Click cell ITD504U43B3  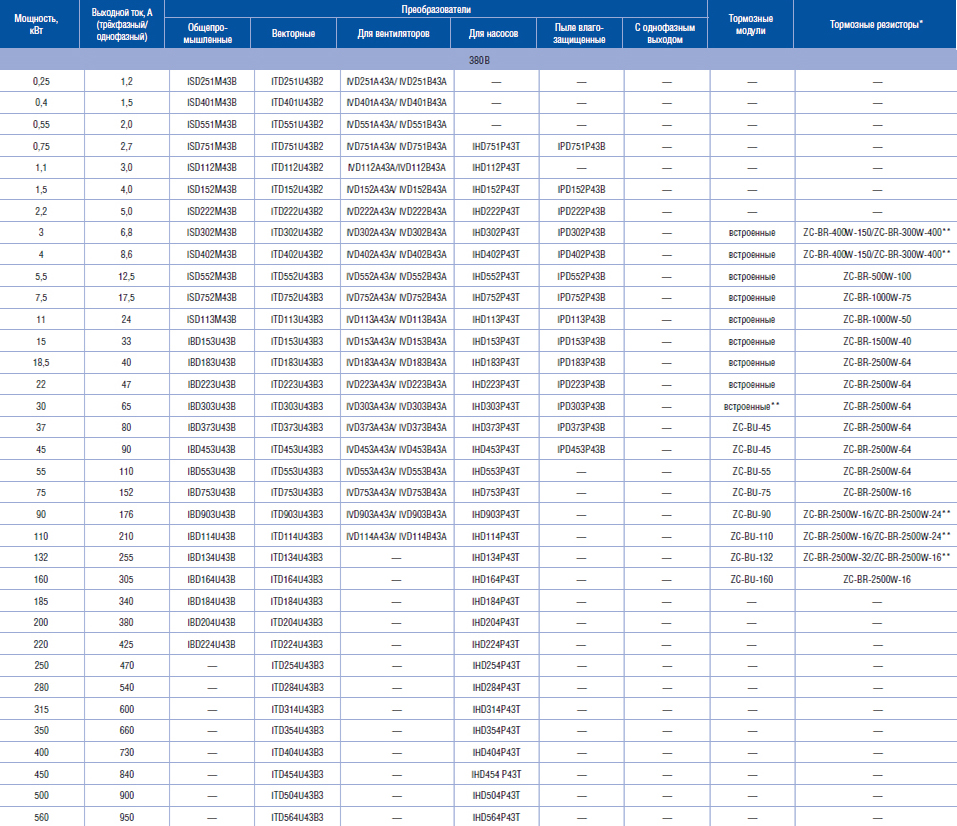pos(297,795)
